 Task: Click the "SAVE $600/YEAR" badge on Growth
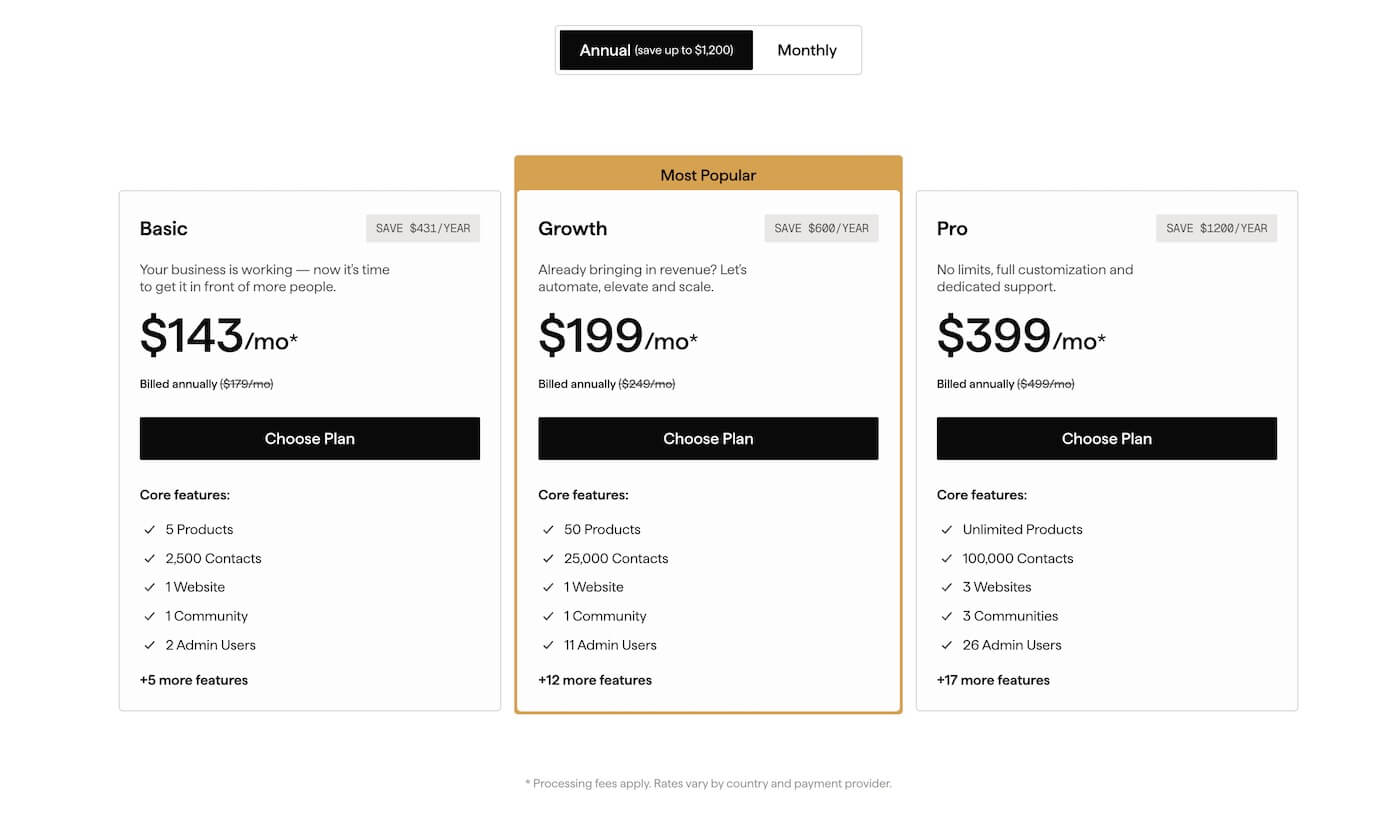[821, 228]
